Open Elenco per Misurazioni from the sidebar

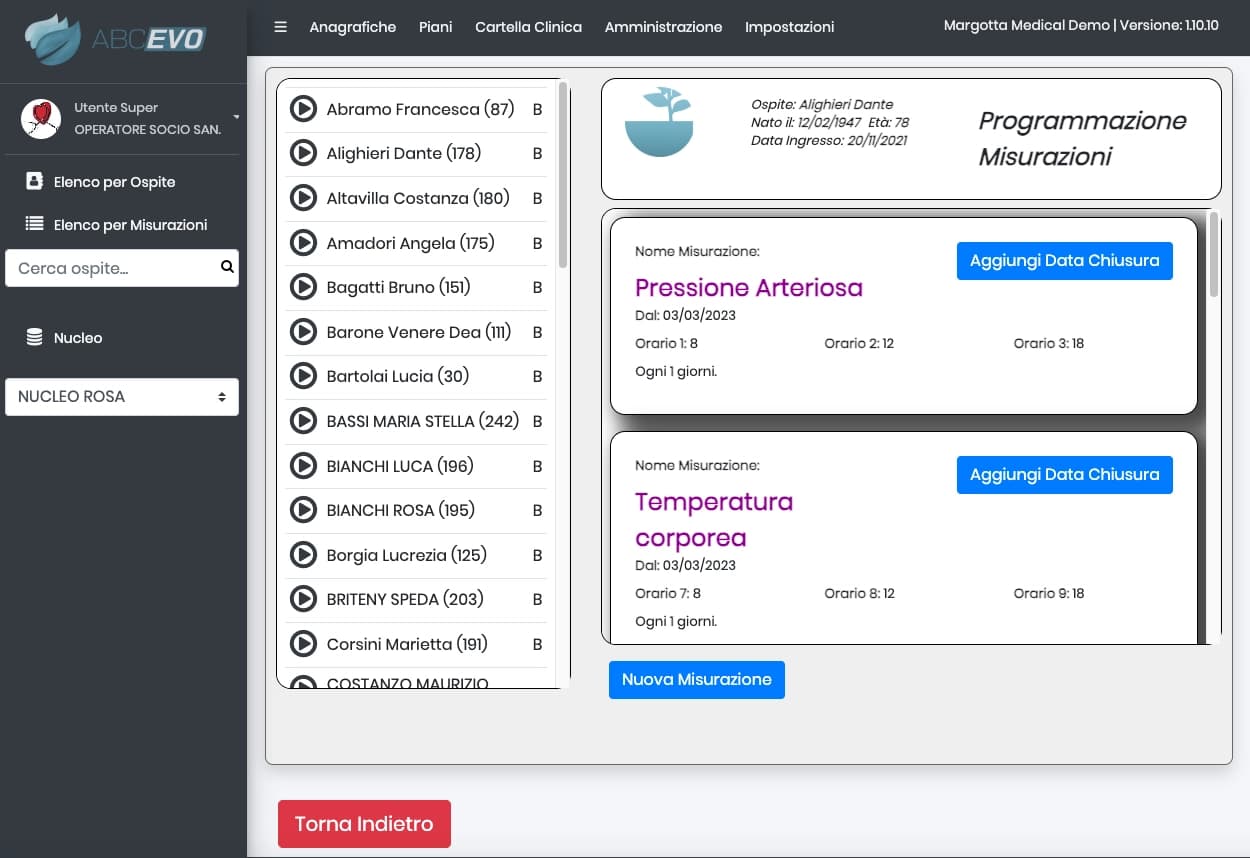[x=35, y=224]
